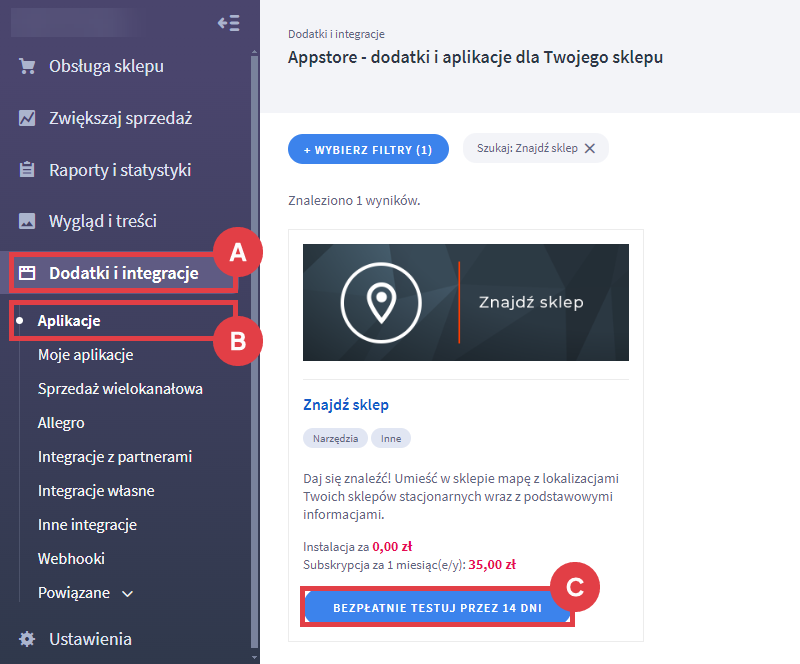
Task: Click the shopping cart icon for Obsługa sklepu
Action: tap(27, 66)
